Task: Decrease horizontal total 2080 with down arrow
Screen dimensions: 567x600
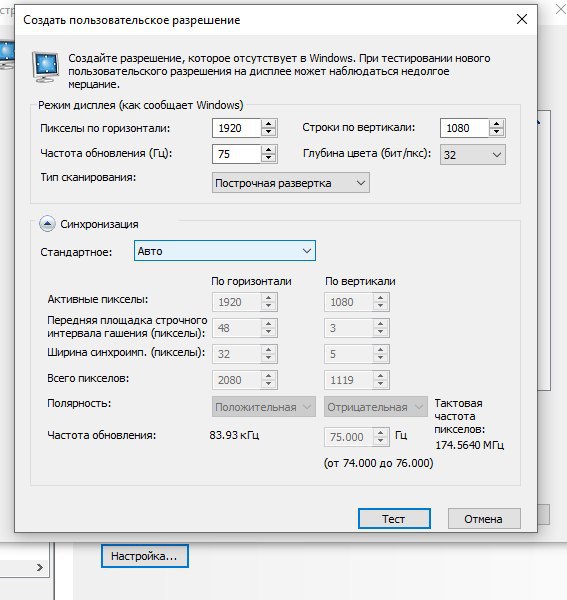Action: pyautogui.click(x=269, y=384)
